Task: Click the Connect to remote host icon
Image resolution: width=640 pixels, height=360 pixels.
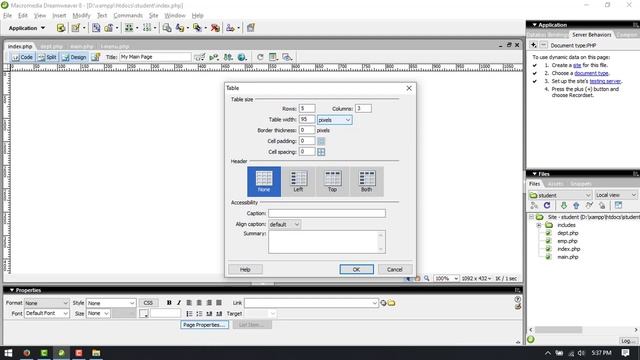Action: coord(534,206)
